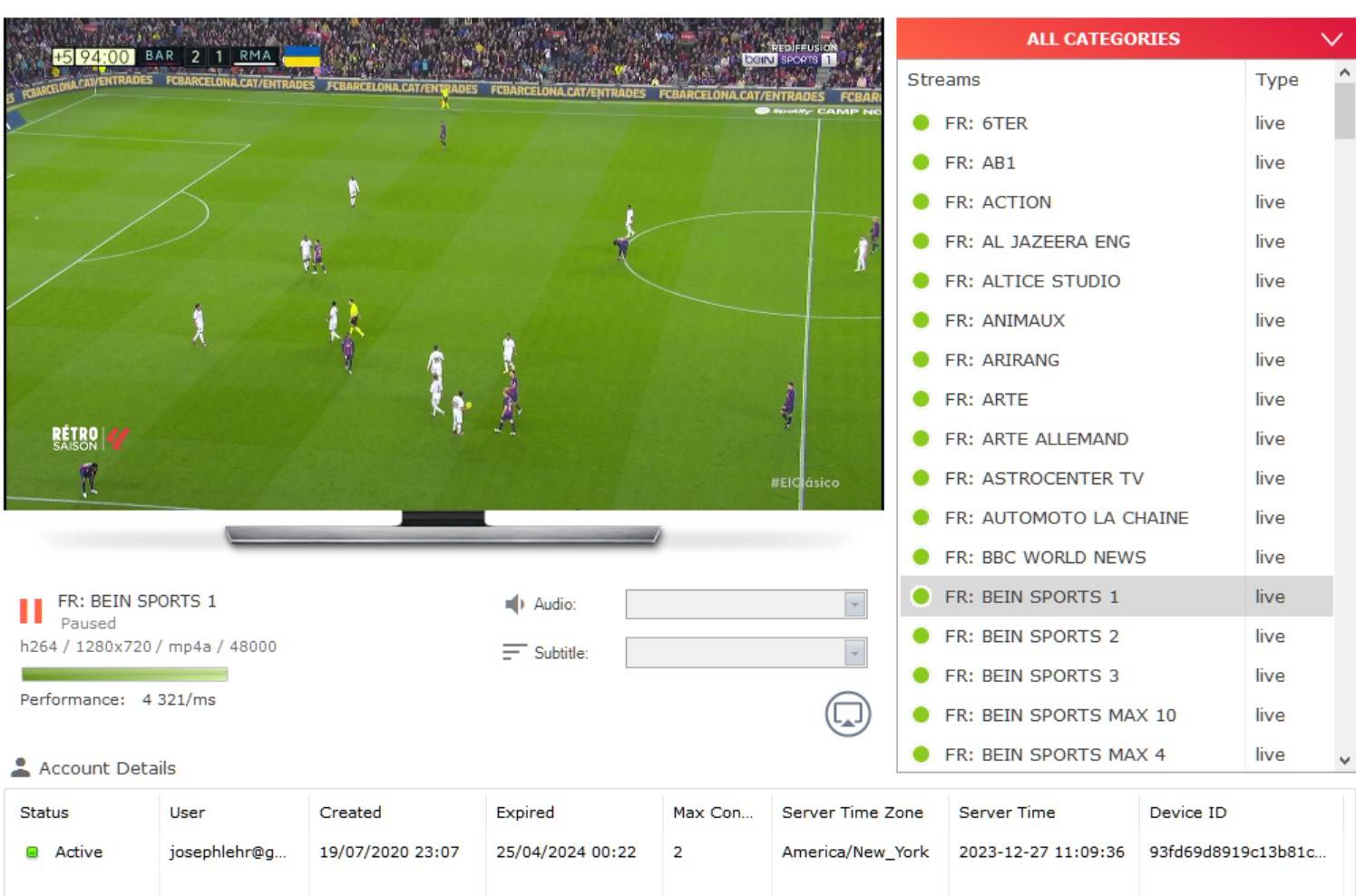Click the Audio speaker icon
Screen dimensions: 1356x896
pyautogui.click(x=512, y=603)
